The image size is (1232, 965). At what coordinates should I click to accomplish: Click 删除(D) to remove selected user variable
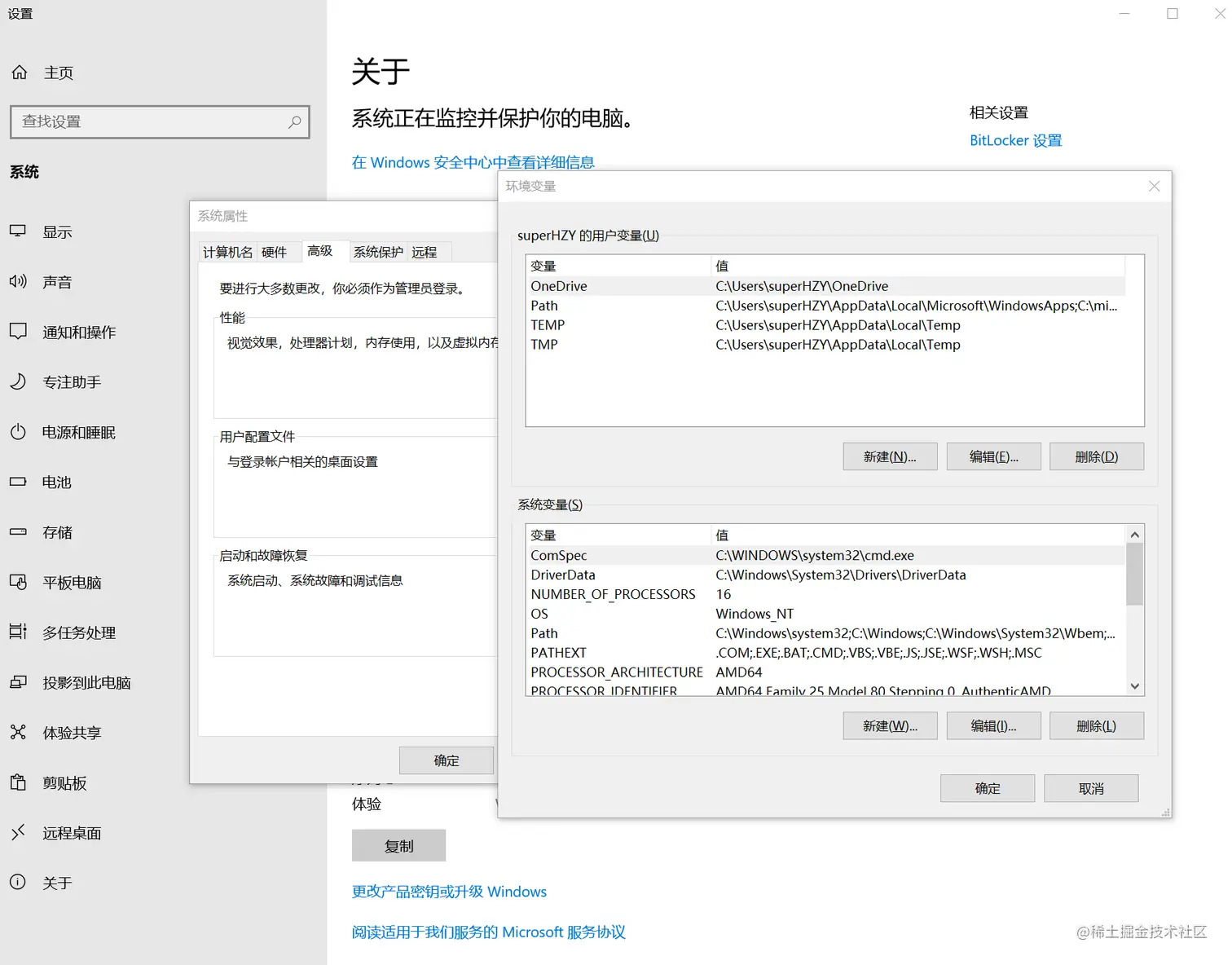coord(1096,456)
